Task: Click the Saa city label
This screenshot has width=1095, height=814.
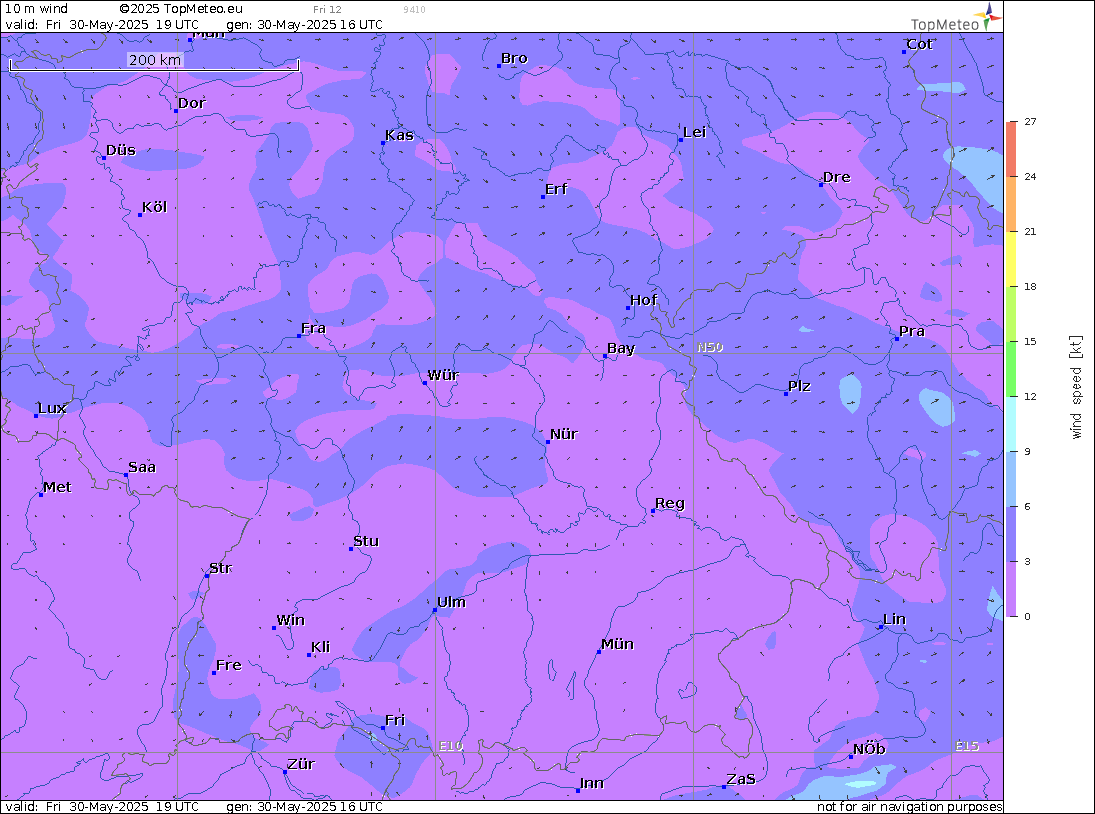Action: pos(142,467)
